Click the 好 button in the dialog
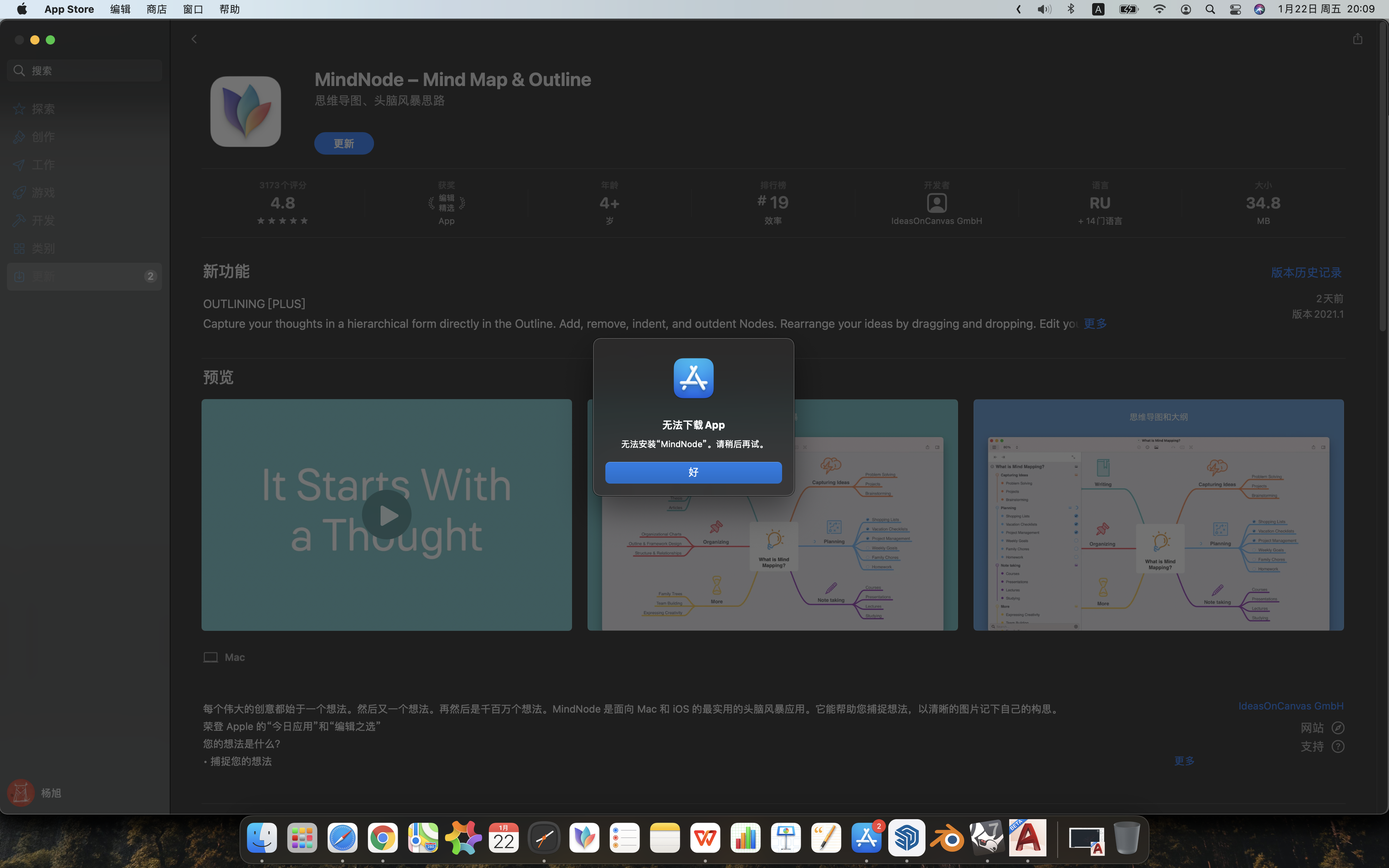Viewport: 1389px width, 868px height. (693, 472)
